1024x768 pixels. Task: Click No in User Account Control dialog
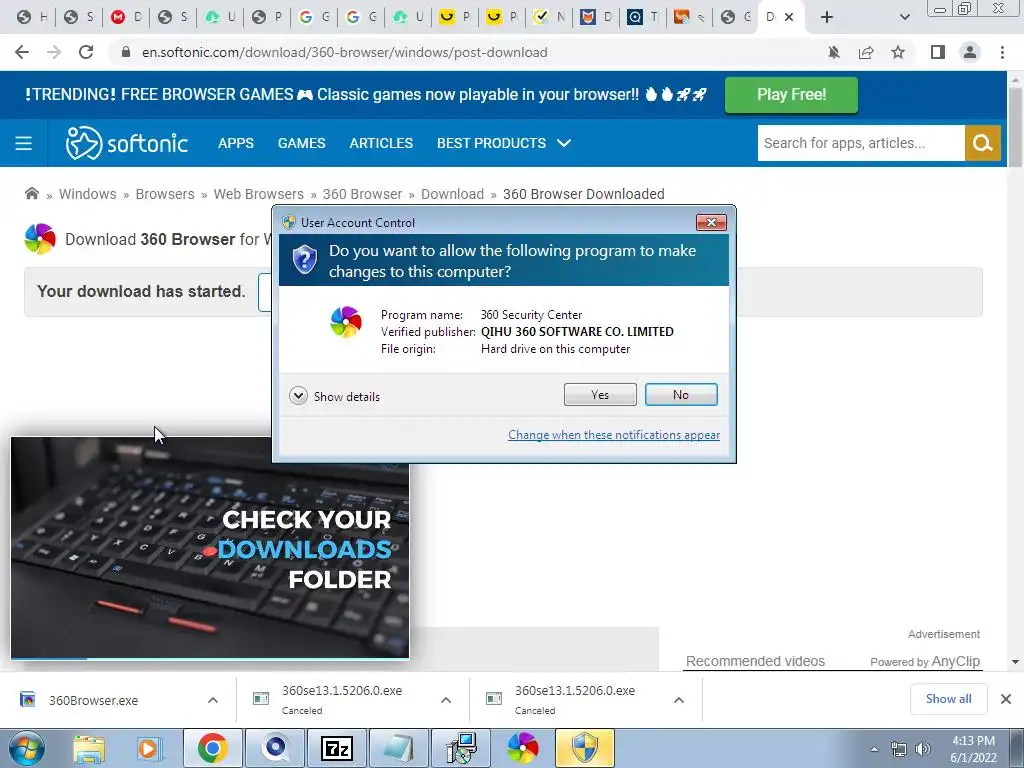point(680,394)
